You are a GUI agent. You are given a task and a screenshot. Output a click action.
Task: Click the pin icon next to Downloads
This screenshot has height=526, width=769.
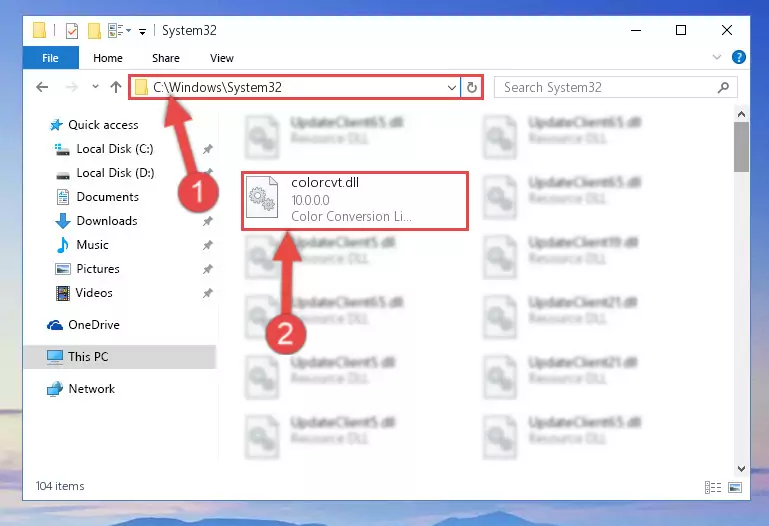pos(208,221)
